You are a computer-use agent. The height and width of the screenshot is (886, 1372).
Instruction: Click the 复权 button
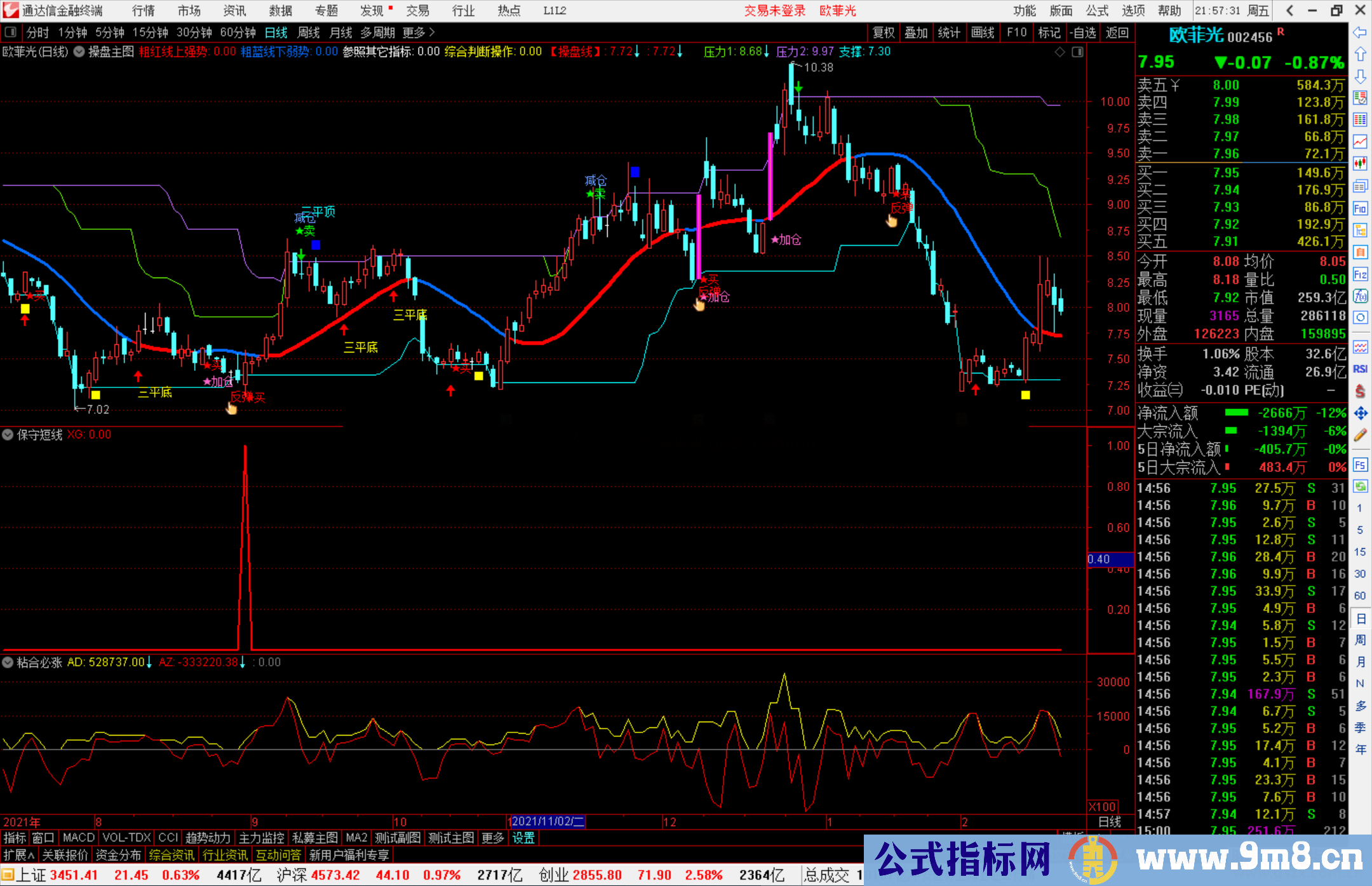884,32
